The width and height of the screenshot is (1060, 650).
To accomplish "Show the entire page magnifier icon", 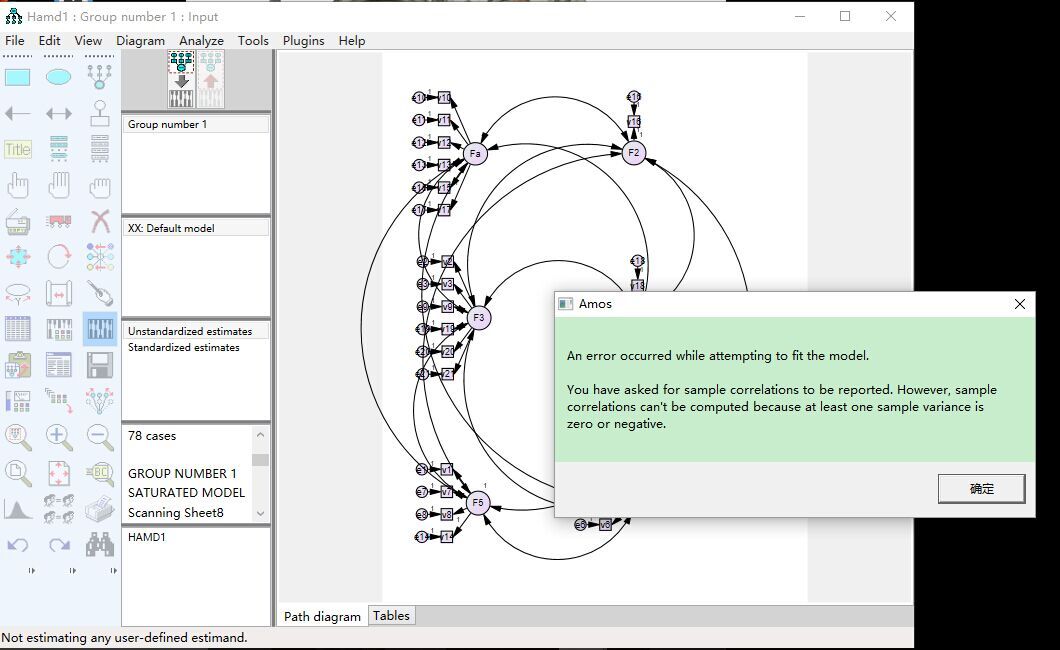I will (x=18, y=473).
